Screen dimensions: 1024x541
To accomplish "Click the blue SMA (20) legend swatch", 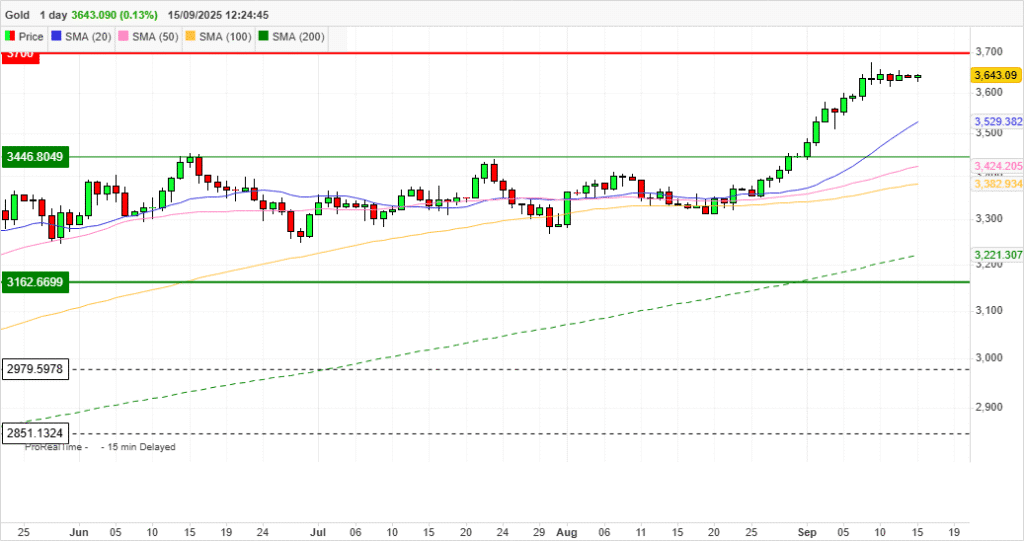I will (56, 37).
